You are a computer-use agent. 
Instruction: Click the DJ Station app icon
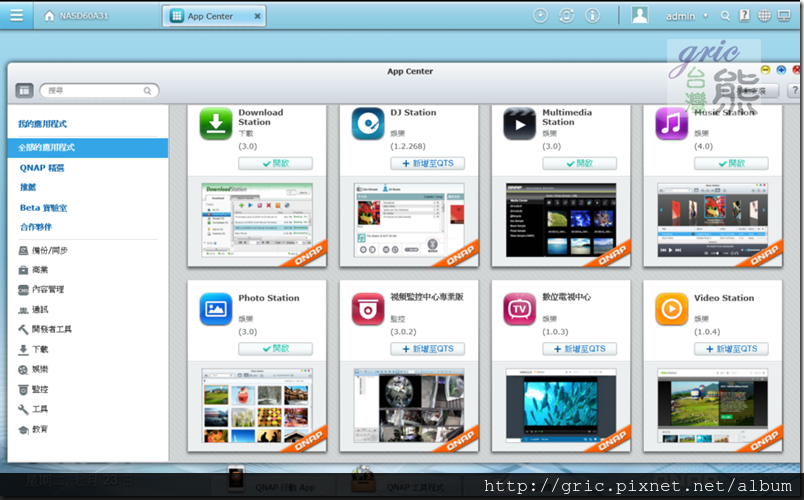[368, 124]
